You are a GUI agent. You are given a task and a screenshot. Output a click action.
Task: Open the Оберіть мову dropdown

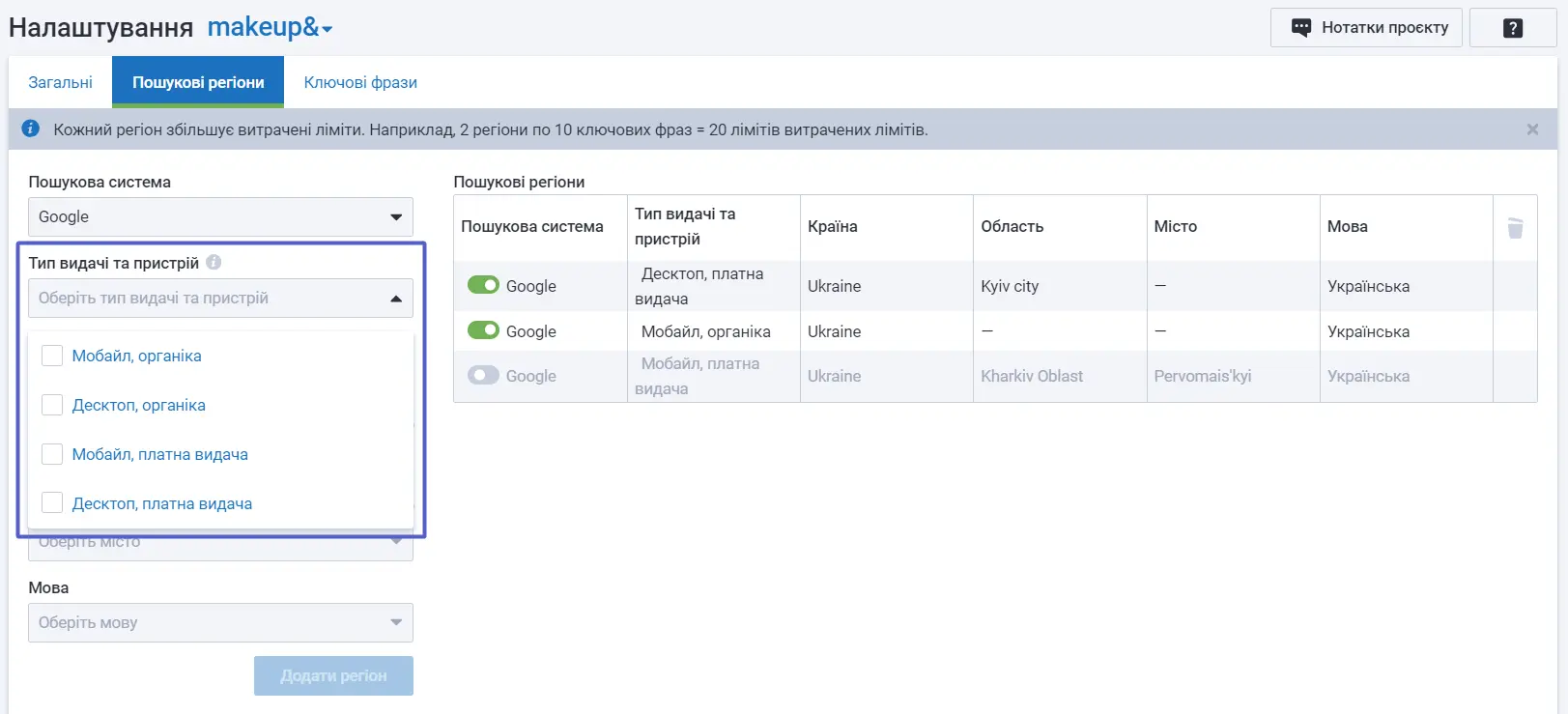point(220,622)
